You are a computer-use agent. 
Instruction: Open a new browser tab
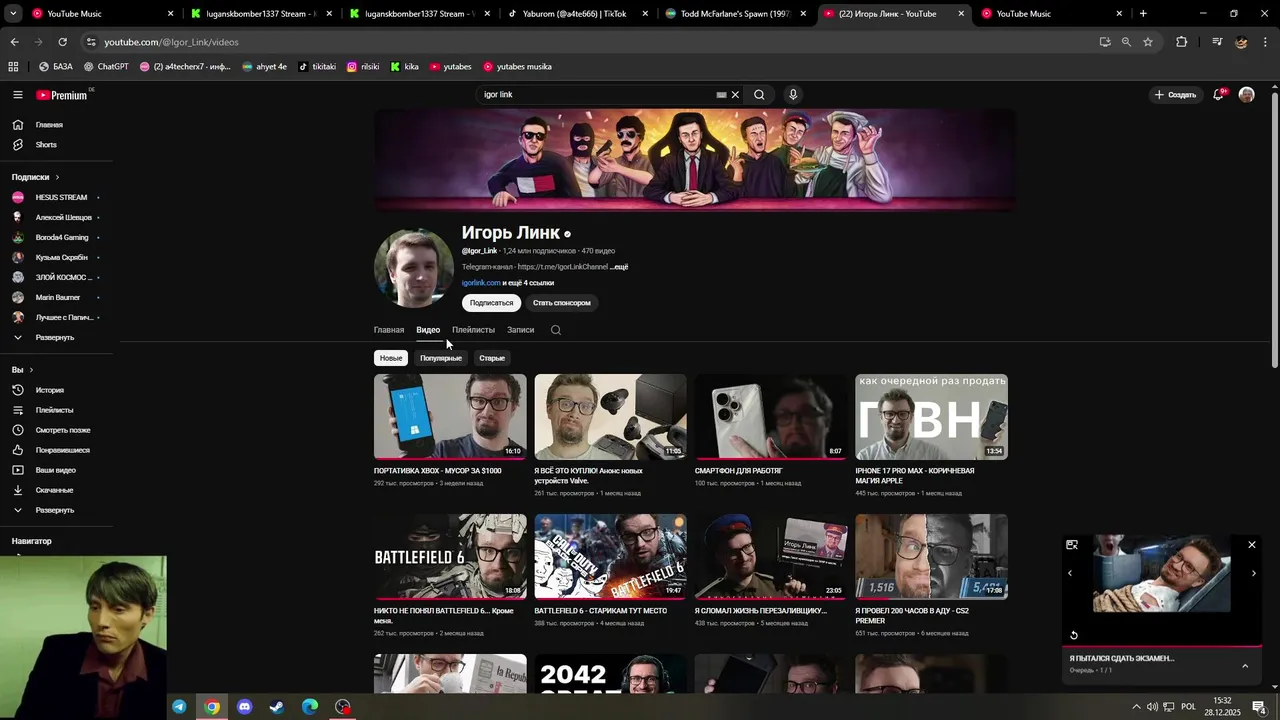point(1143,14)
